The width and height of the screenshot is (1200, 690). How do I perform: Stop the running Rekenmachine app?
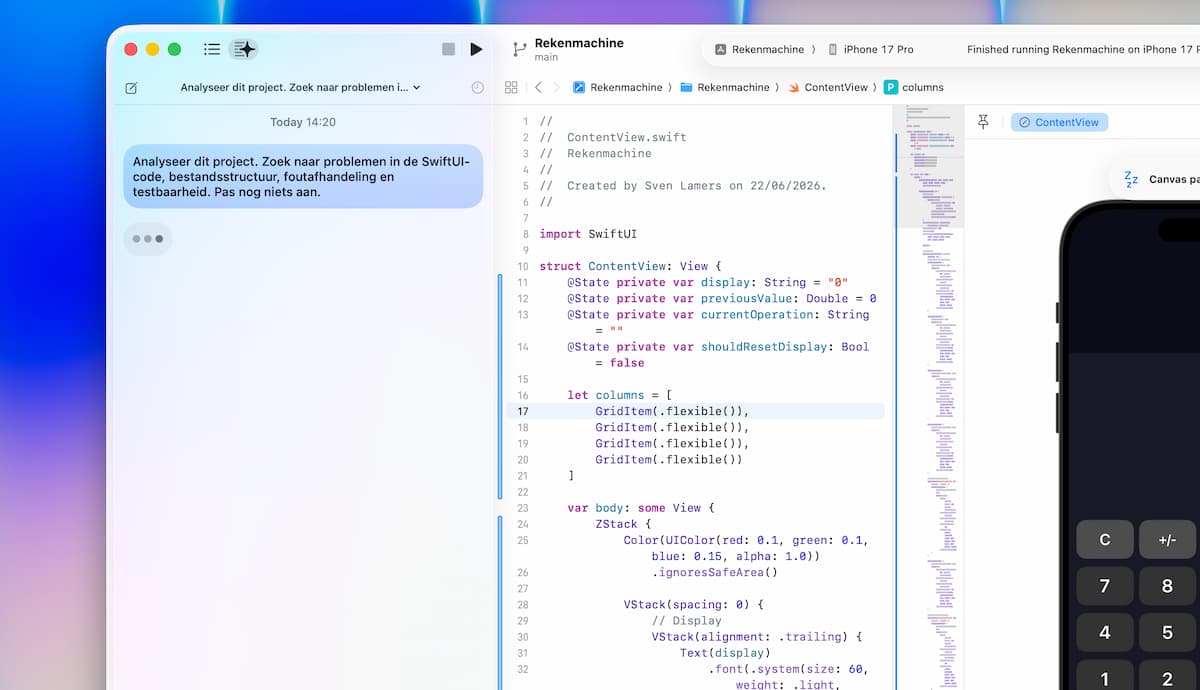pyautogui.click(x=448, y=49)
